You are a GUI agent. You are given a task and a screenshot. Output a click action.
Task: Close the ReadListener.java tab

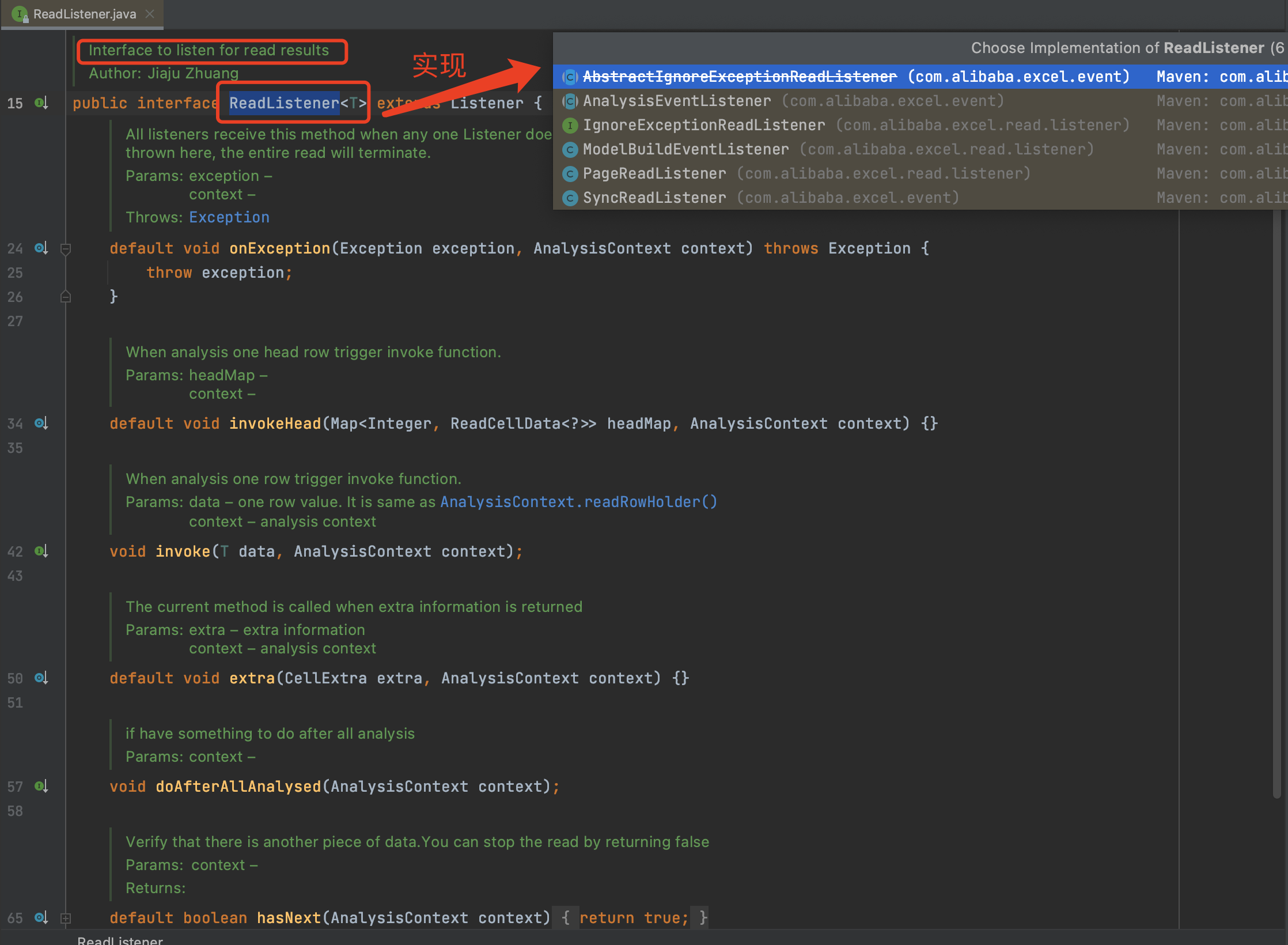point(150,14)
